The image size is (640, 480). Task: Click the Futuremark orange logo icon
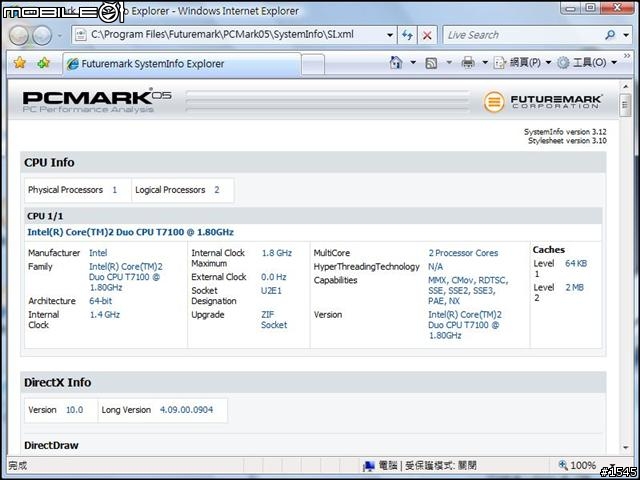tap(493, 101)
